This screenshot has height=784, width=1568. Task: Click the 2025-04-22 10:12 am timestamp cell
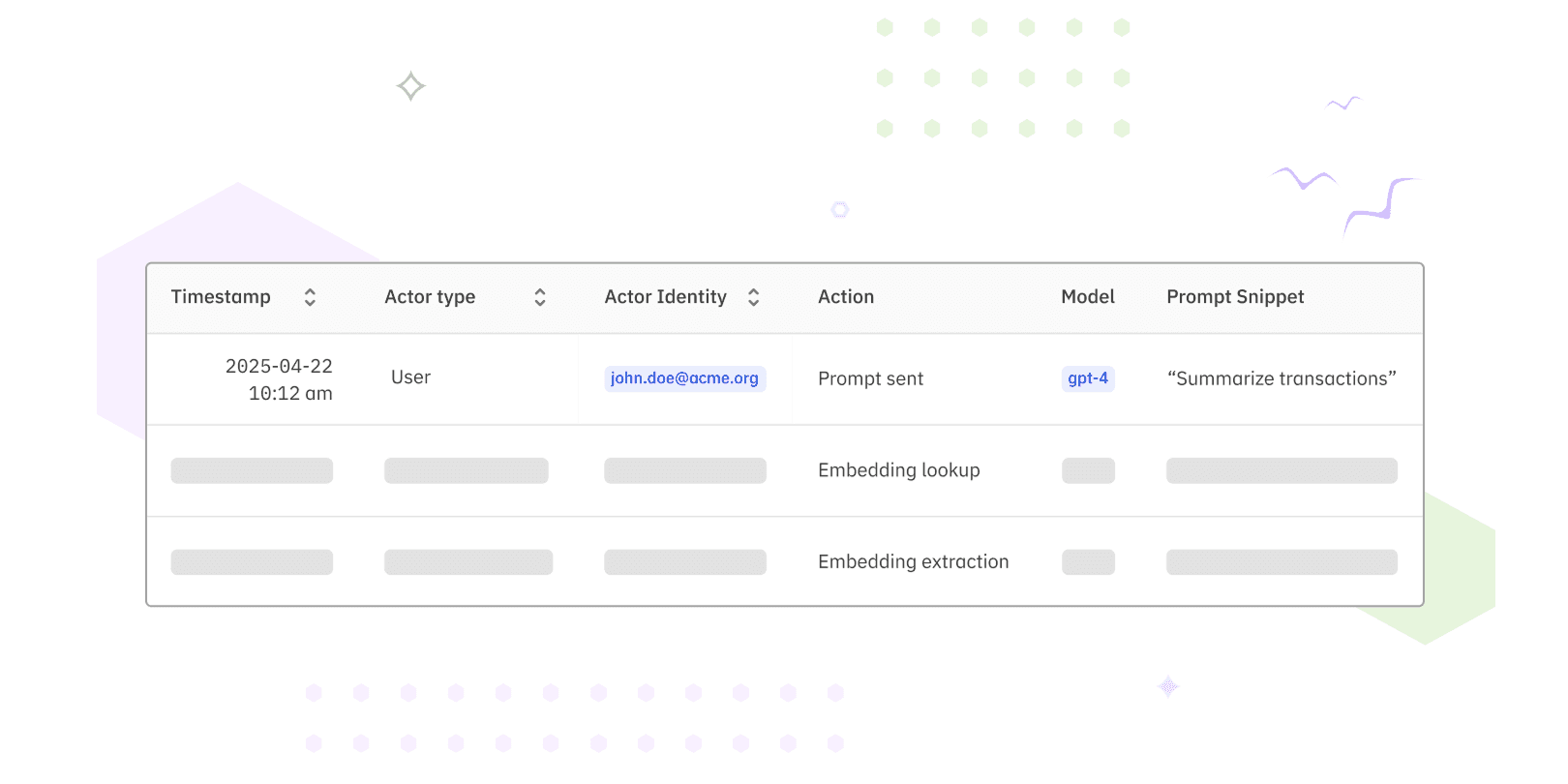[279, 379]
